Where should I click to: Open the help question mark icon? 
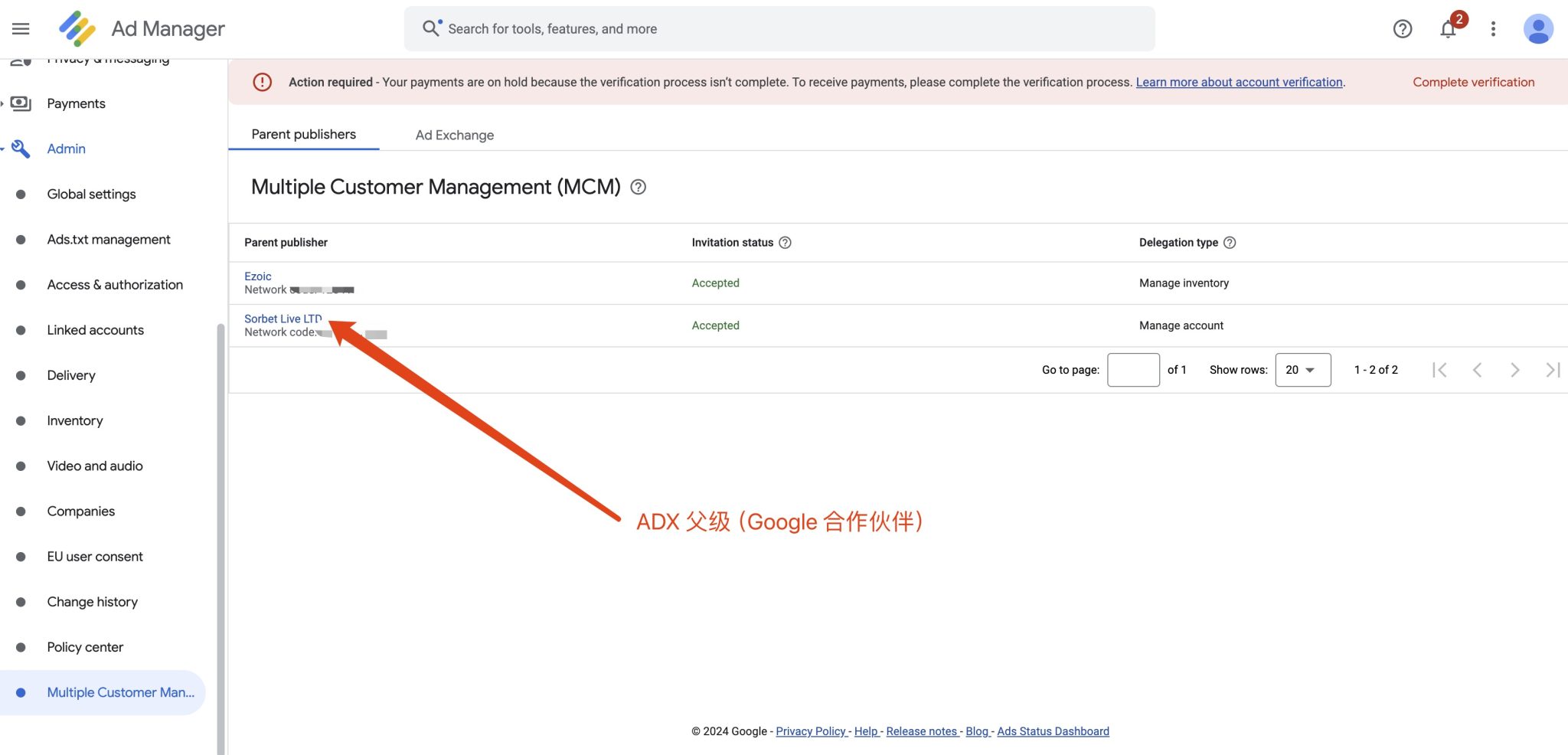pos(1402,29)
